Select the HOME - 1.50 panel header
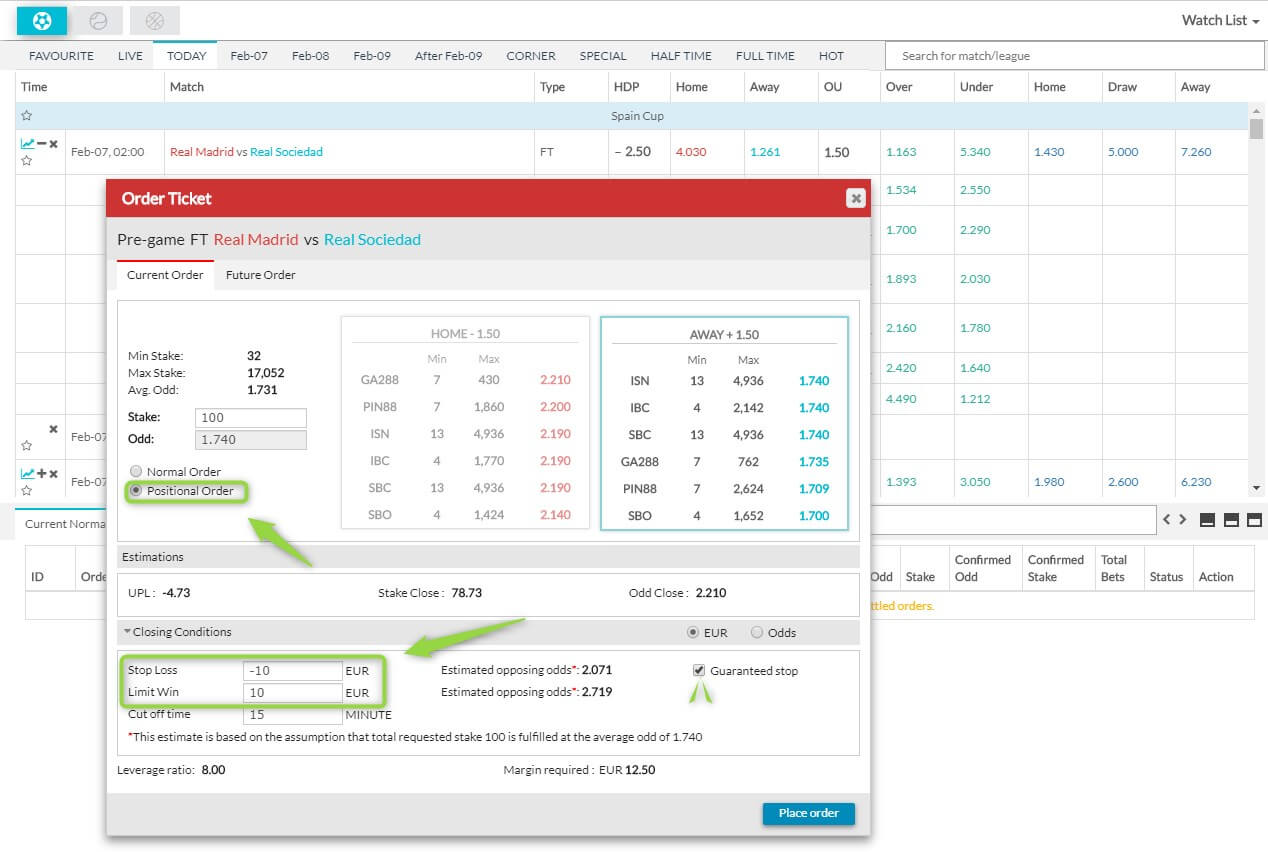1268x852 pixels. (x=464, y=335)
